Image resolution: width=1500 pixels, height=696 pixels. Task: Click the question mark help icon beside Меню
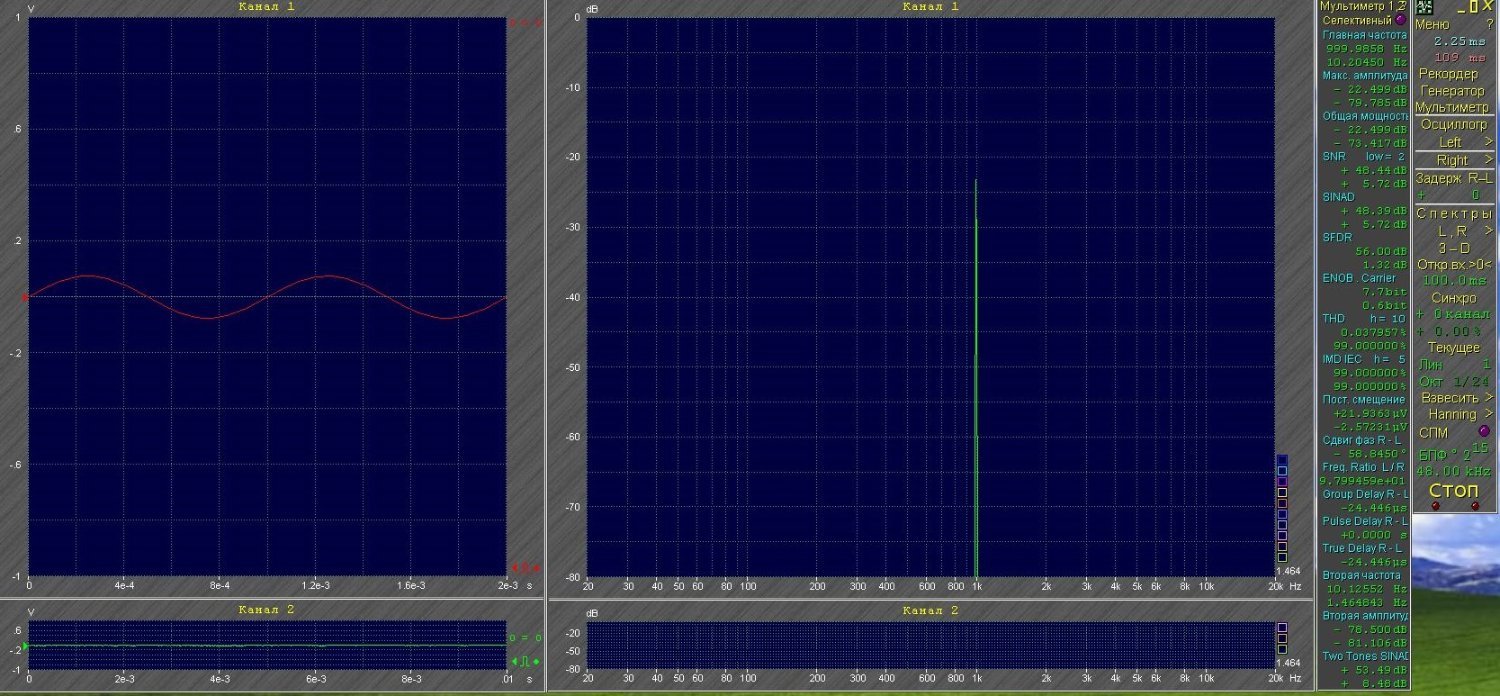(x=1489, y=24)
